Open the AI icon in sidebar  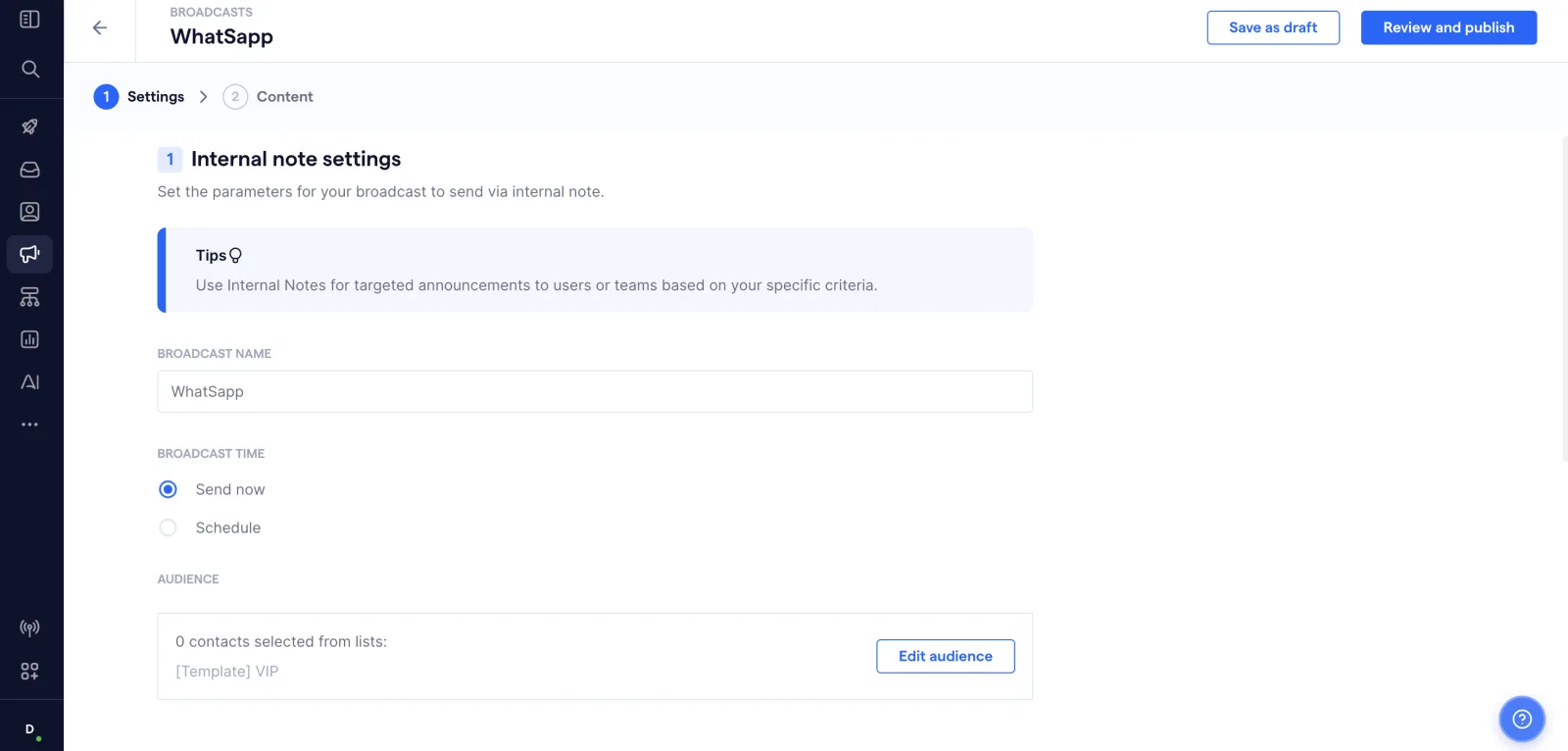(30, 382)
